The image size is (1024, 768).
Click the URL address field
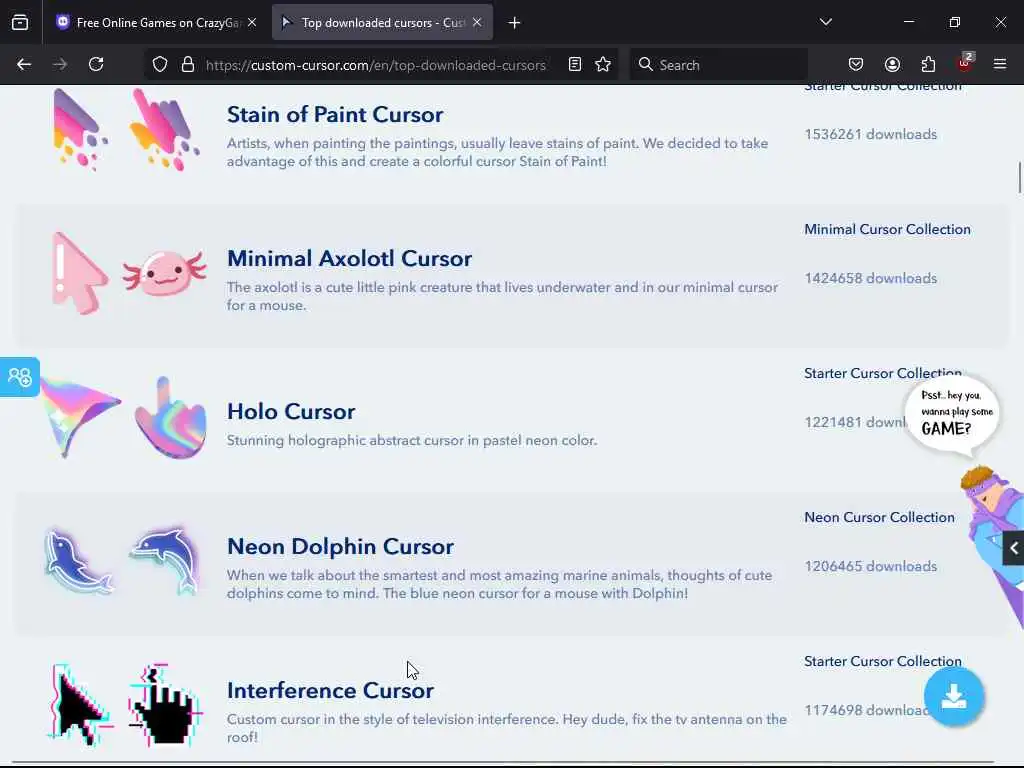coord(376,65)
